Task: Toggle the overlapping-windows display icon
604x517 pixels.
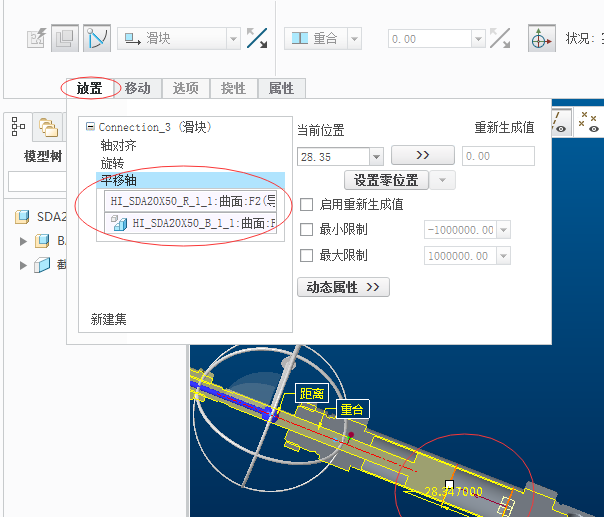Action: tap(65, 38)
